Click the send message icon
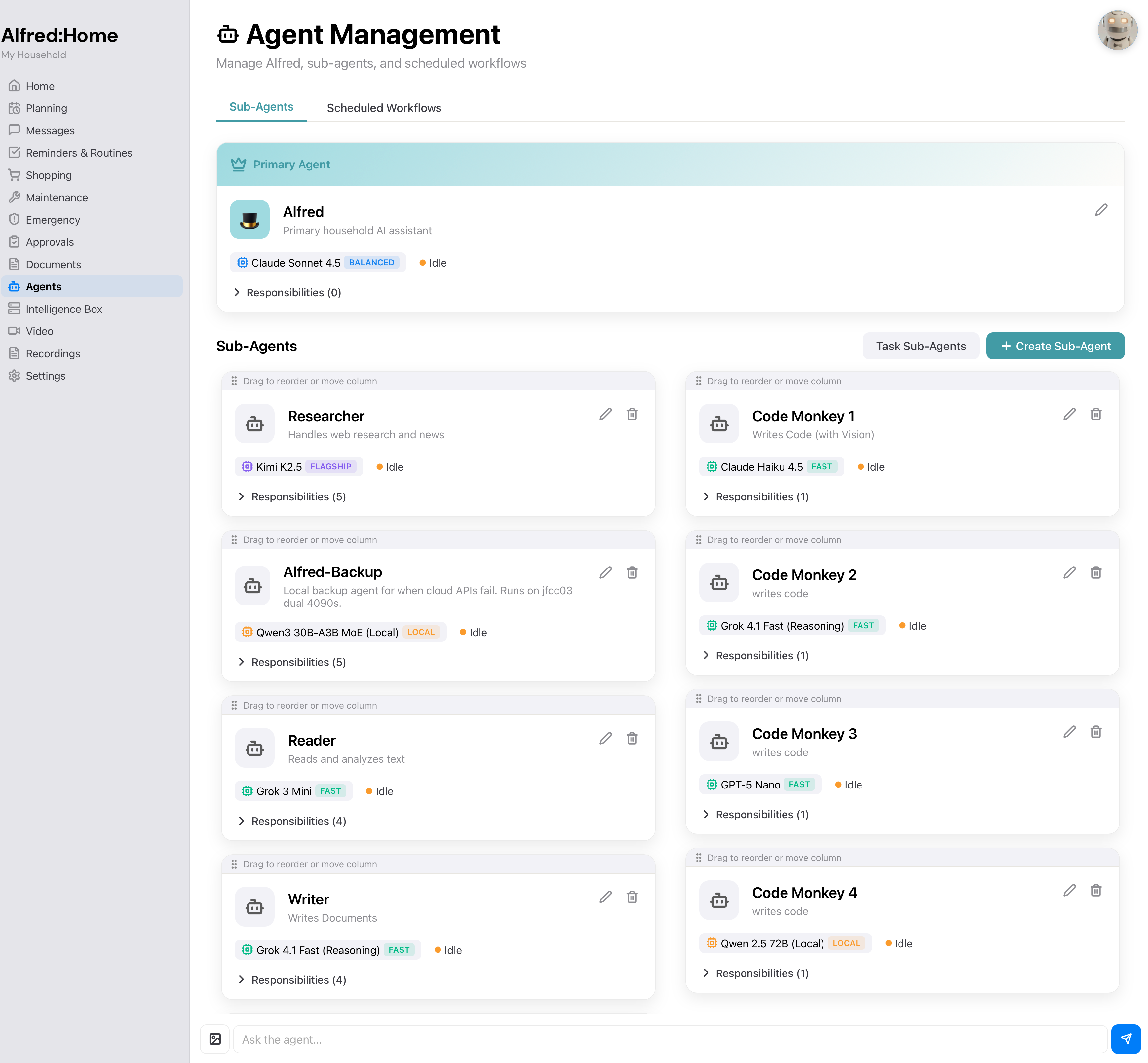Screen dimensions: 1148x1063 1126,1039
